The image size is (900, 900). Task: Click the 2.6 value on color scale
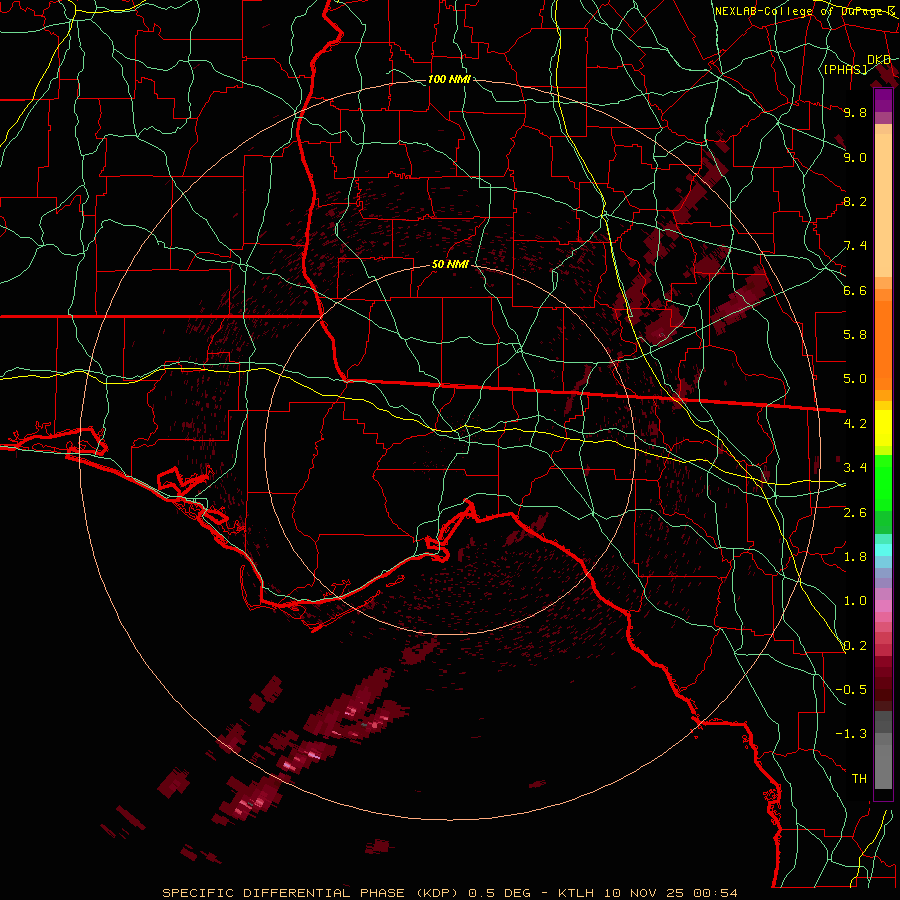855,512
